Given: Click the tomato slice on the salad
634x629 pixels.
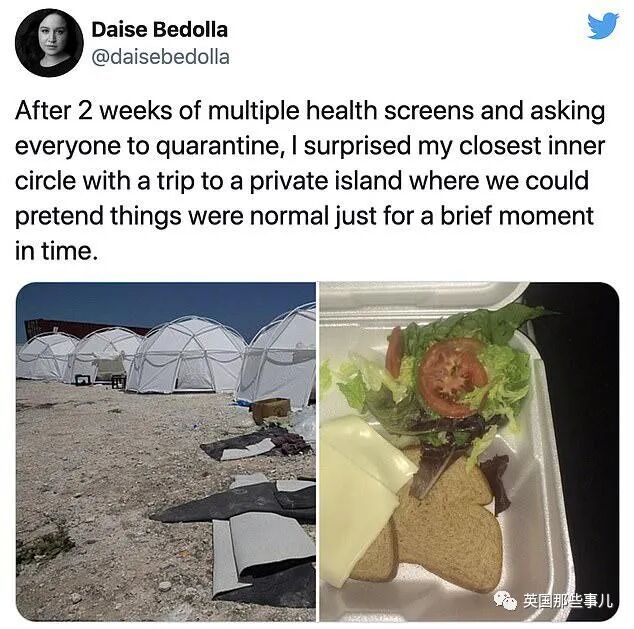Looking at the screenshot, I should 452,377.
